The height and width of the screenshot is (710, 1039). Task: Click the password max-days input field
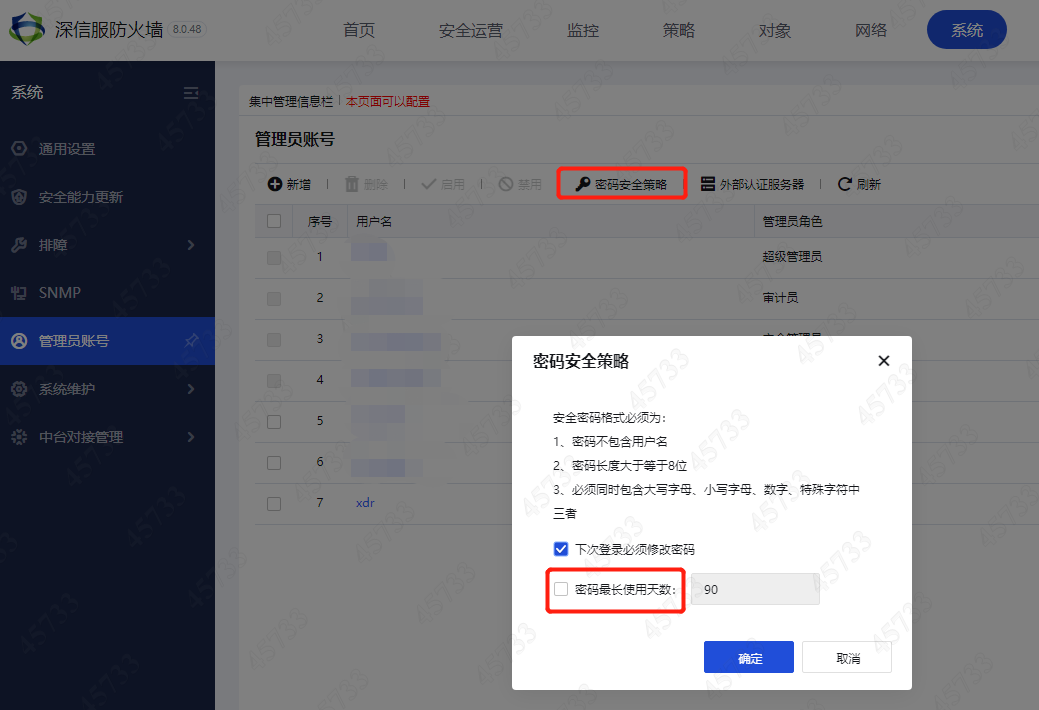[755, 589]
